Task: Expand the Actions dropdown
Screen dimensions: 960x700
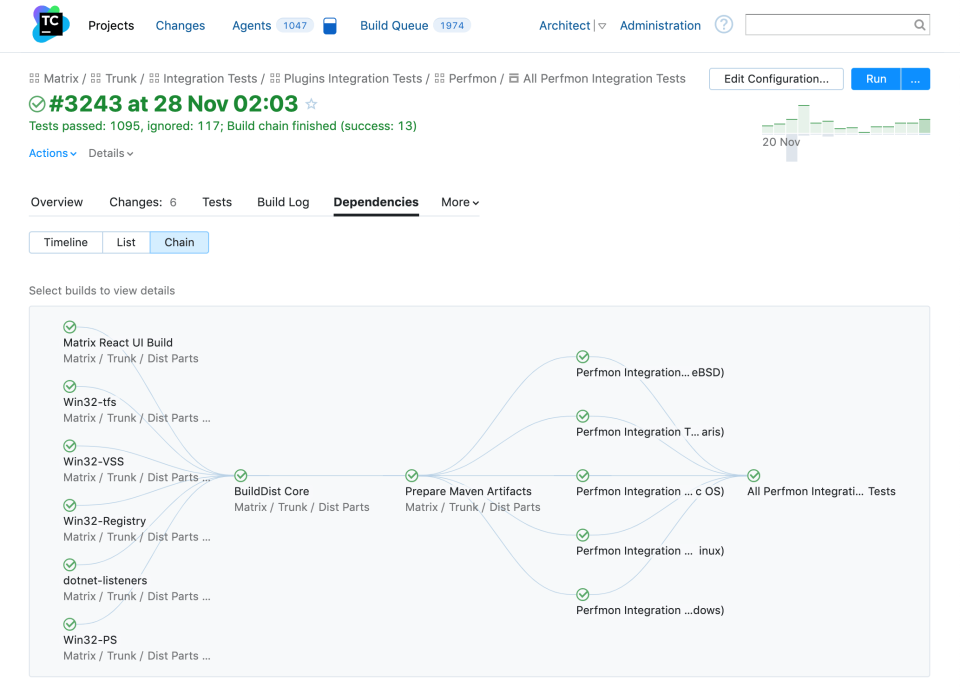Action: tap(53, 153)
